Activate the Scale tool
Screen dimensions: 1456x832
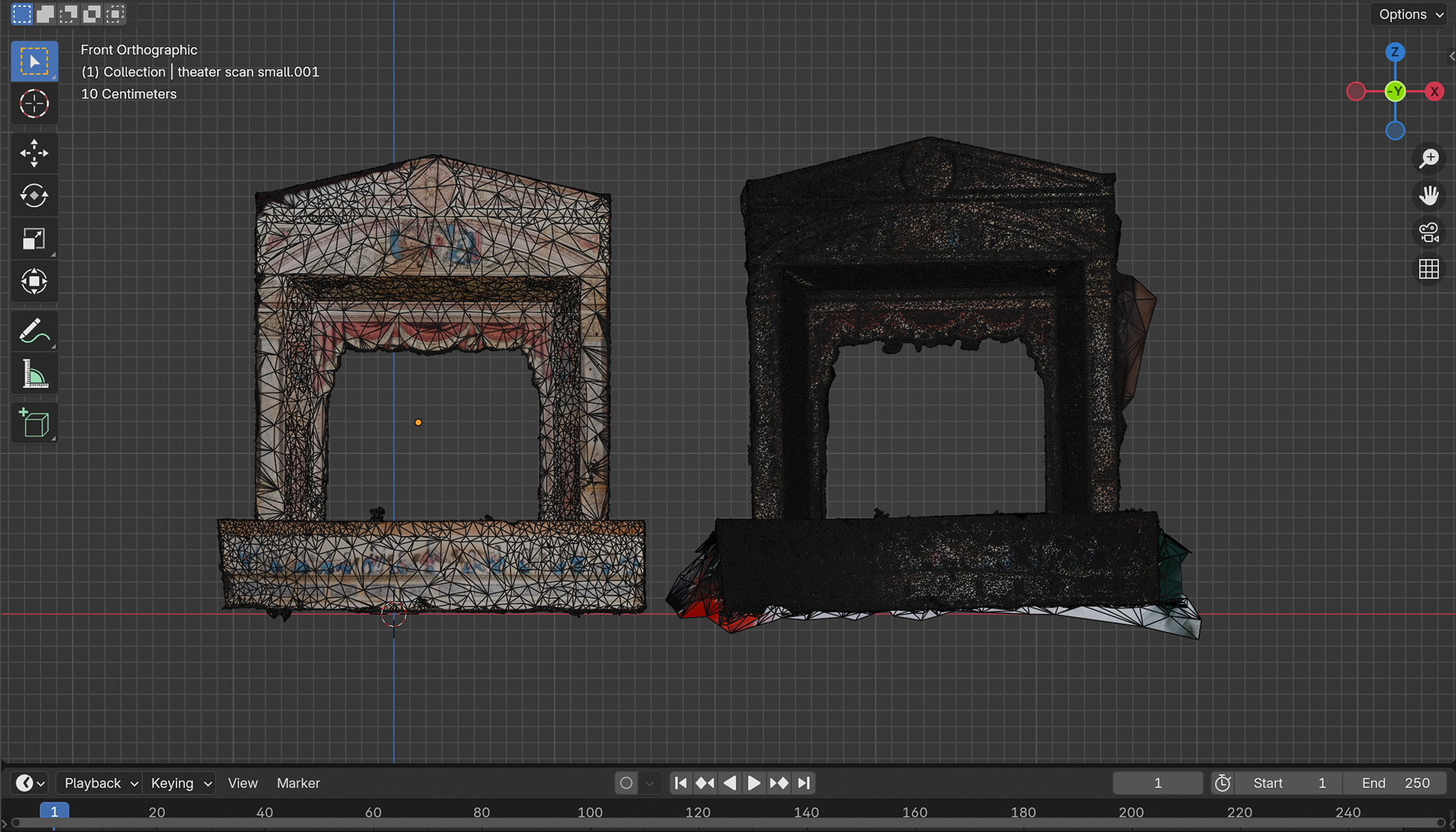click(x=34, y=239)
